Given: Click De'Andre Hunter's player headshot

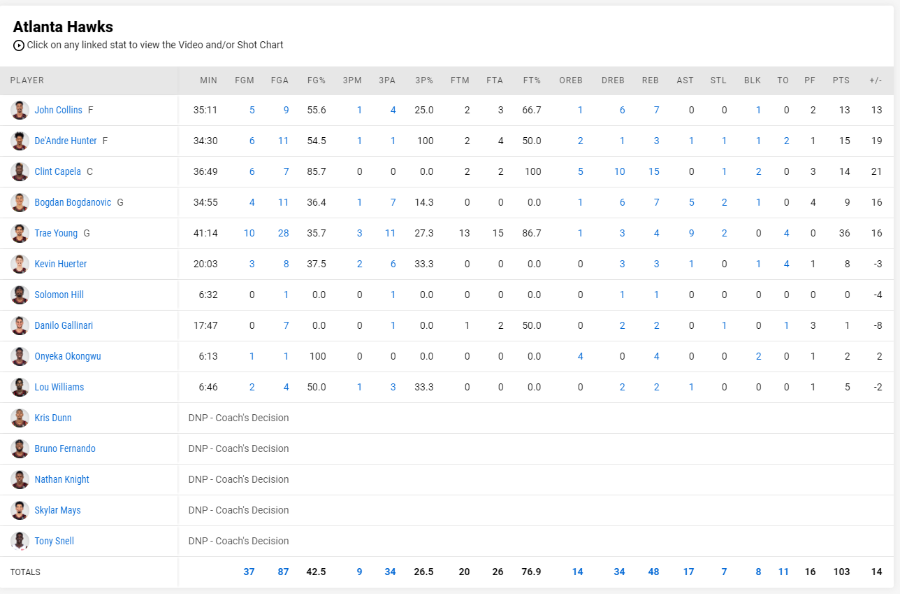Looking at the screenshot, I should click(20, 141).
